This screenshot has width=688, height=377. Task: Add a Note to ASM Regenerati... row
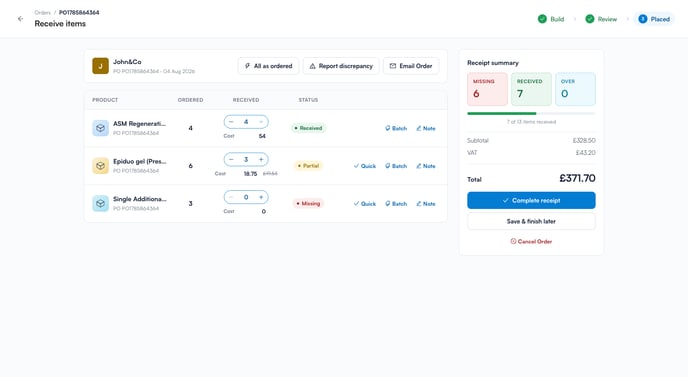(x=426, y=128)
